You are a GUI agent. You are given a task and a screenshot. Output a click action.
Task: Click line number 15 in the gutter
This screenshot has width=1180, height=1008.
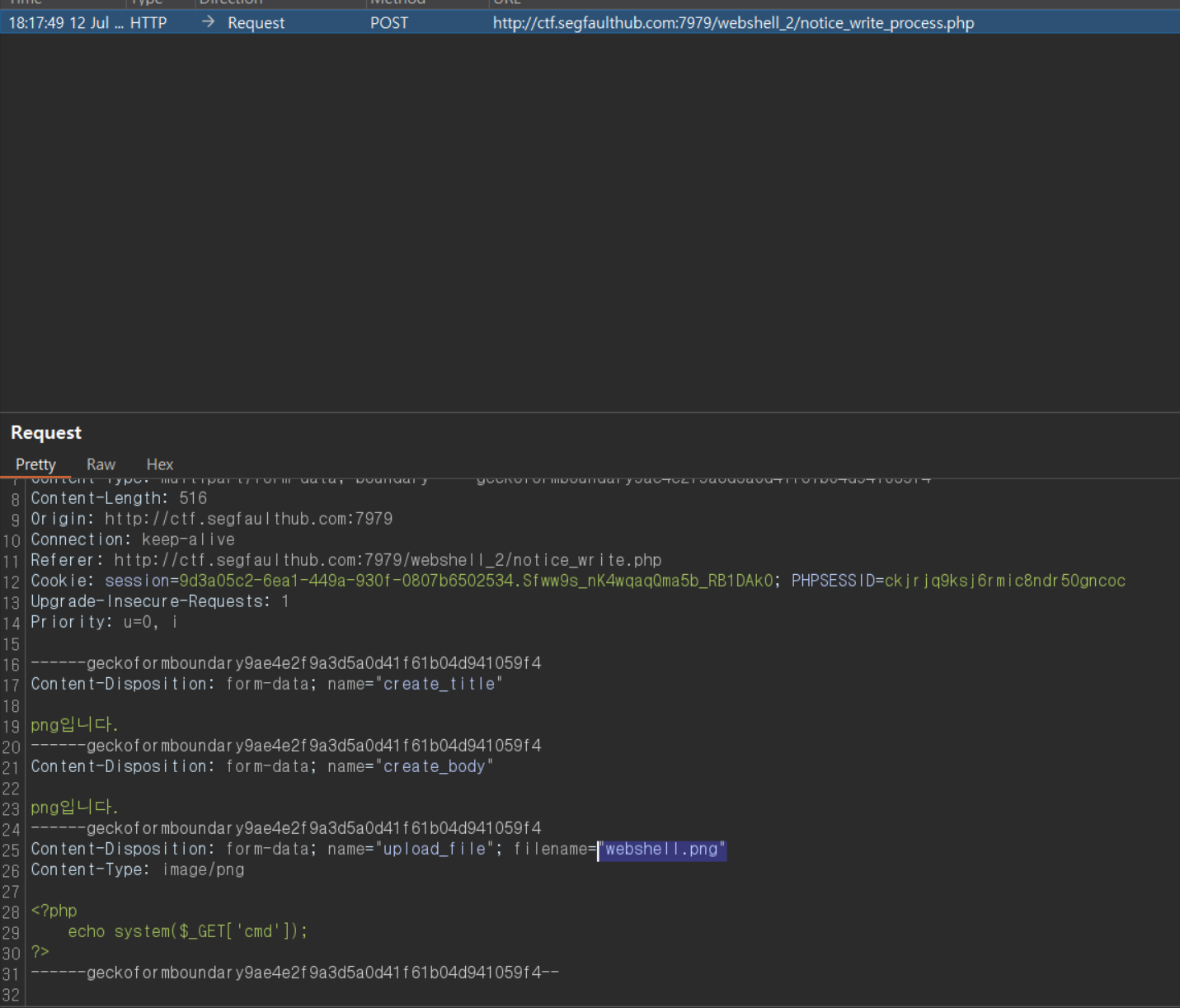pyautogui.click(x=11, y=644)
